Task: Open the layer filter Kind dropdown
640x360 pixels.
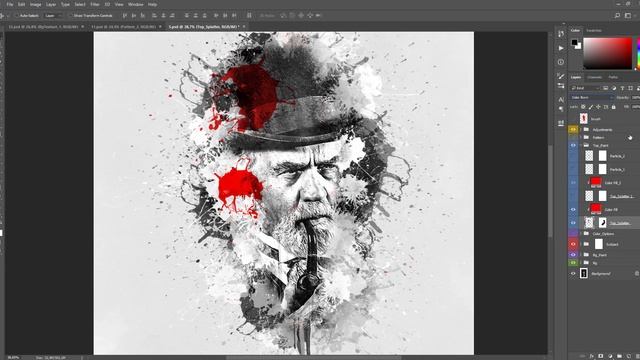Action: tap(584, 88)
